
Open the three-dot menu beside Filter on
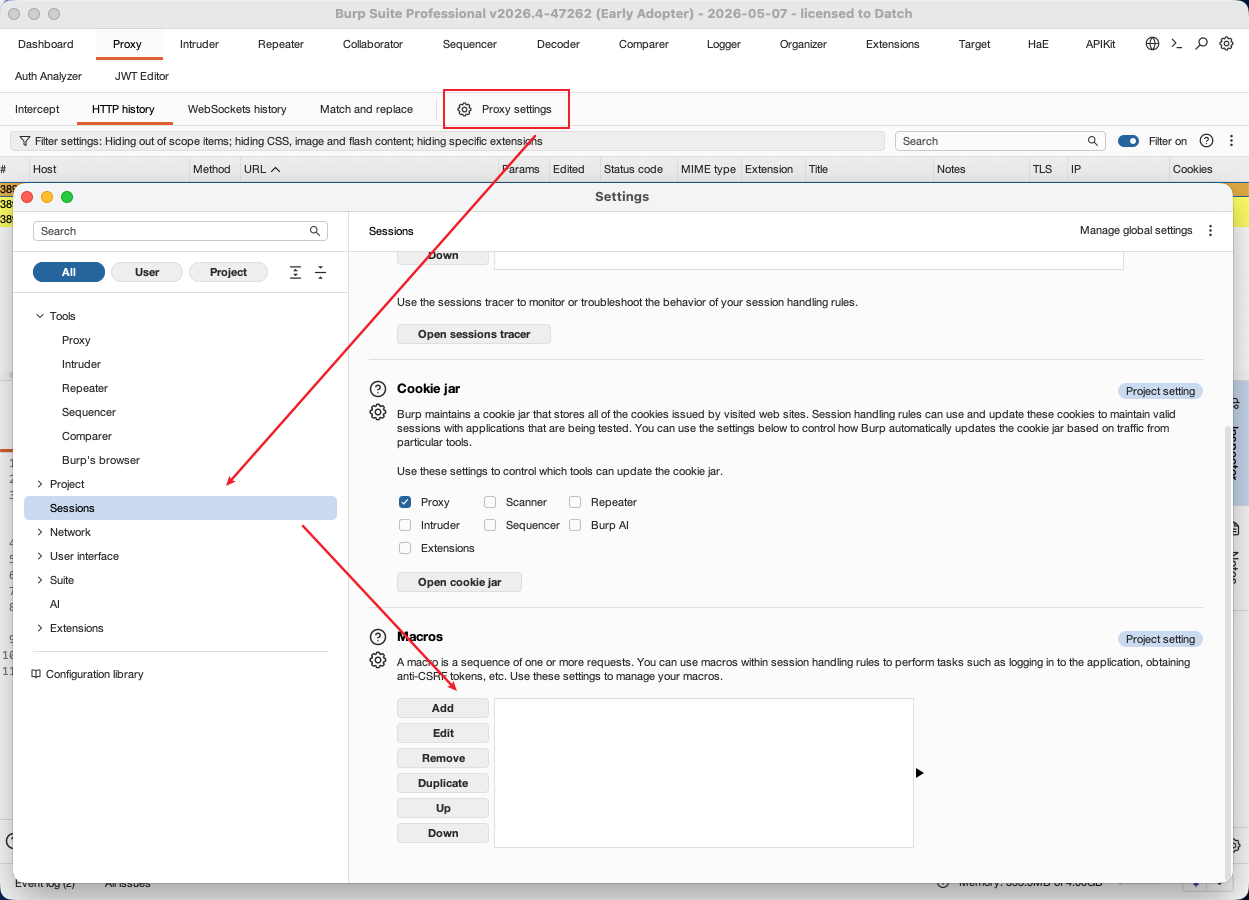click(x=1232, y=141)
